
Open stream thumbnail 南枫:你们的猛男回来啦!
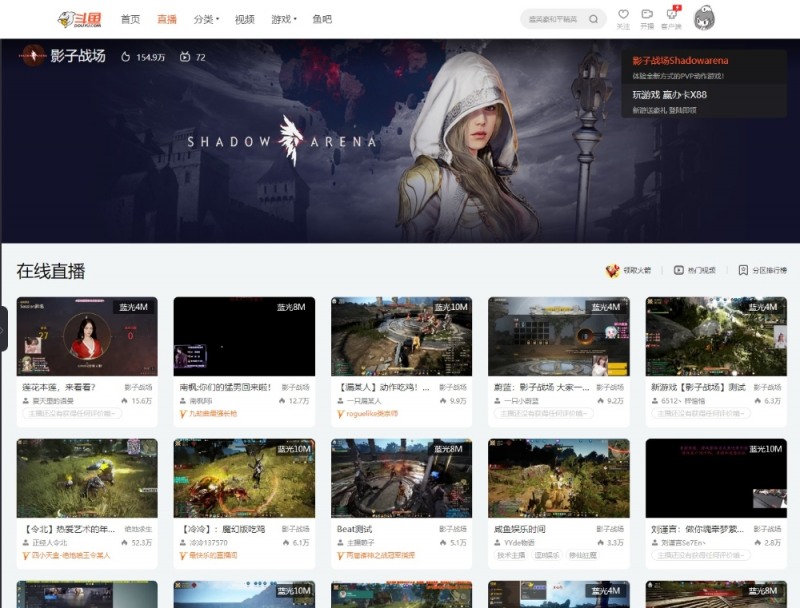[x=244, y=337]
